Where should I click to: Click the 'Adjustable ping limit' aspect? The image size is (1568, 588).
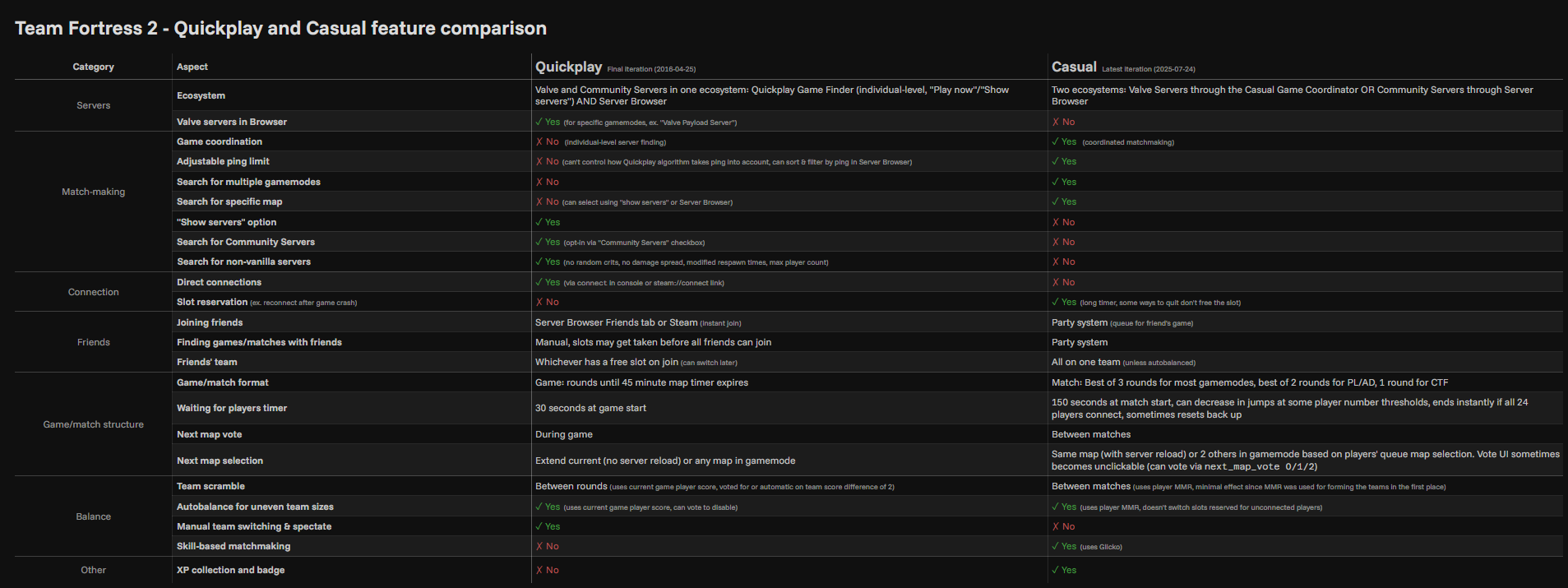pos(223,161)
